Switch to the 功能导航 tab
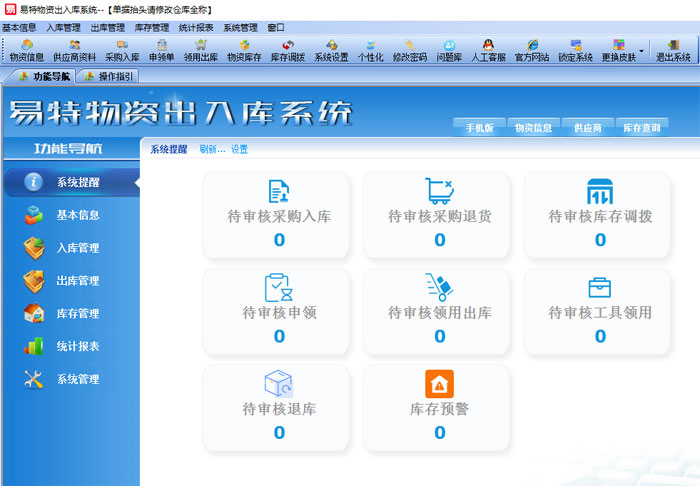Image resolution: width=700 pixels, height=486 pixels. [x=44, y=76]
